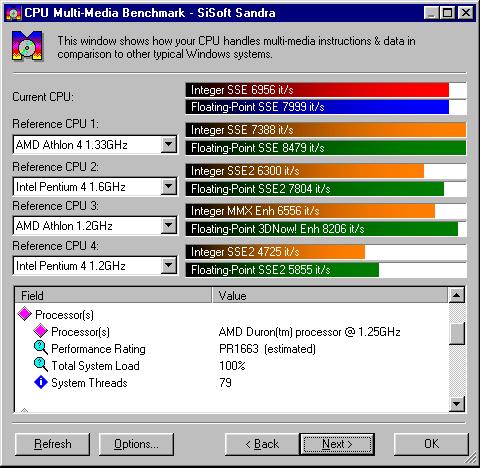480x469 pixels.
Task: Open the Reference CPU 1 dropdown arrow
Action: pyautogui.click(x=169, y=144)
